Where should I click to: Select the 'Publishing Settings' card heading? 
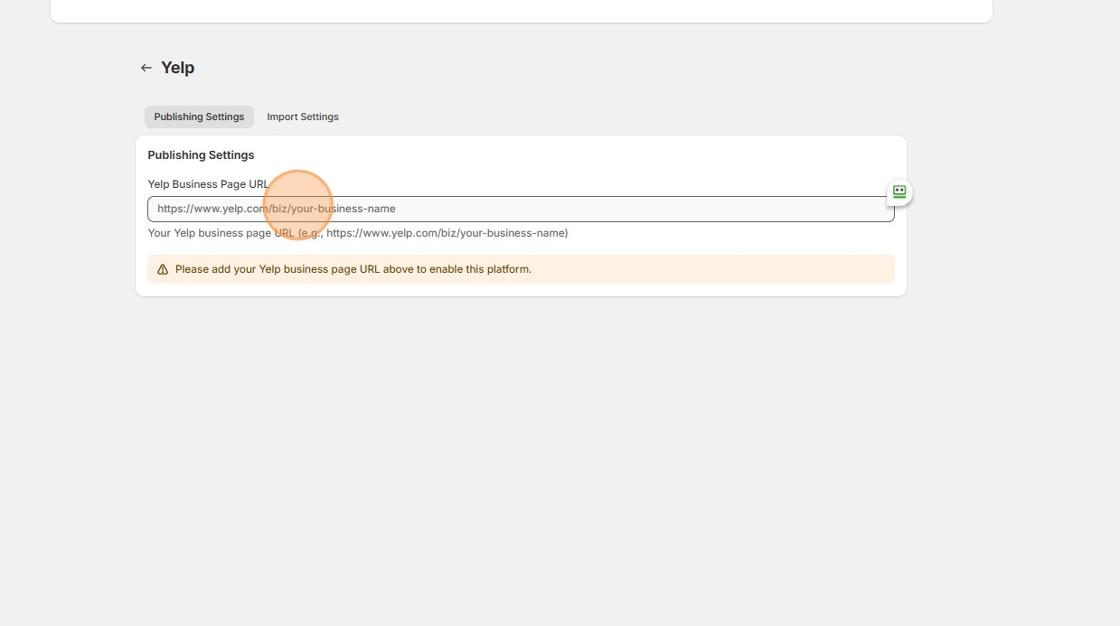tap(201, 155)
